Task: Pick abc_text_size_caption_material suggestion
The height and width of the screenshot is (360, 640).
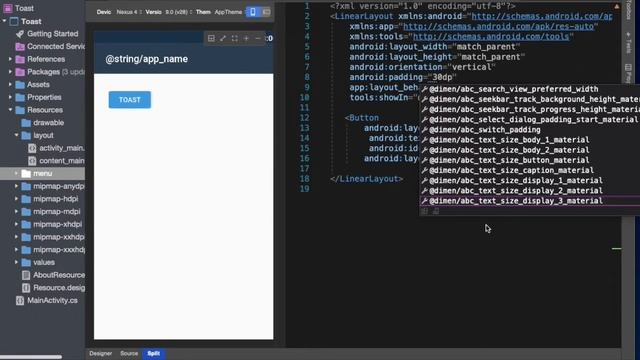Action: tap(530, 170)
